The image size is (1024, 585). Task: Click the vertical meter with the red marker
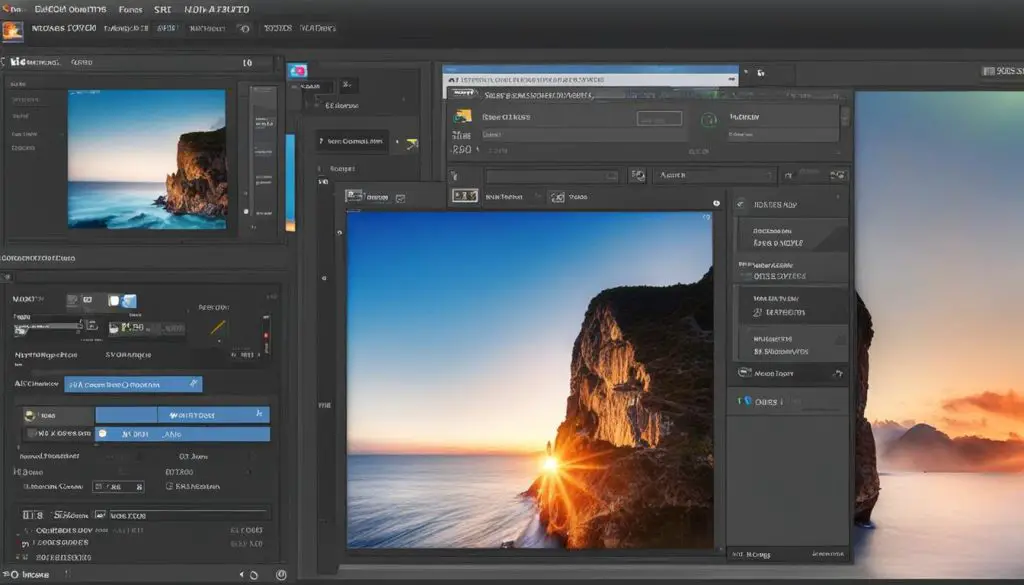click(266, 336)
